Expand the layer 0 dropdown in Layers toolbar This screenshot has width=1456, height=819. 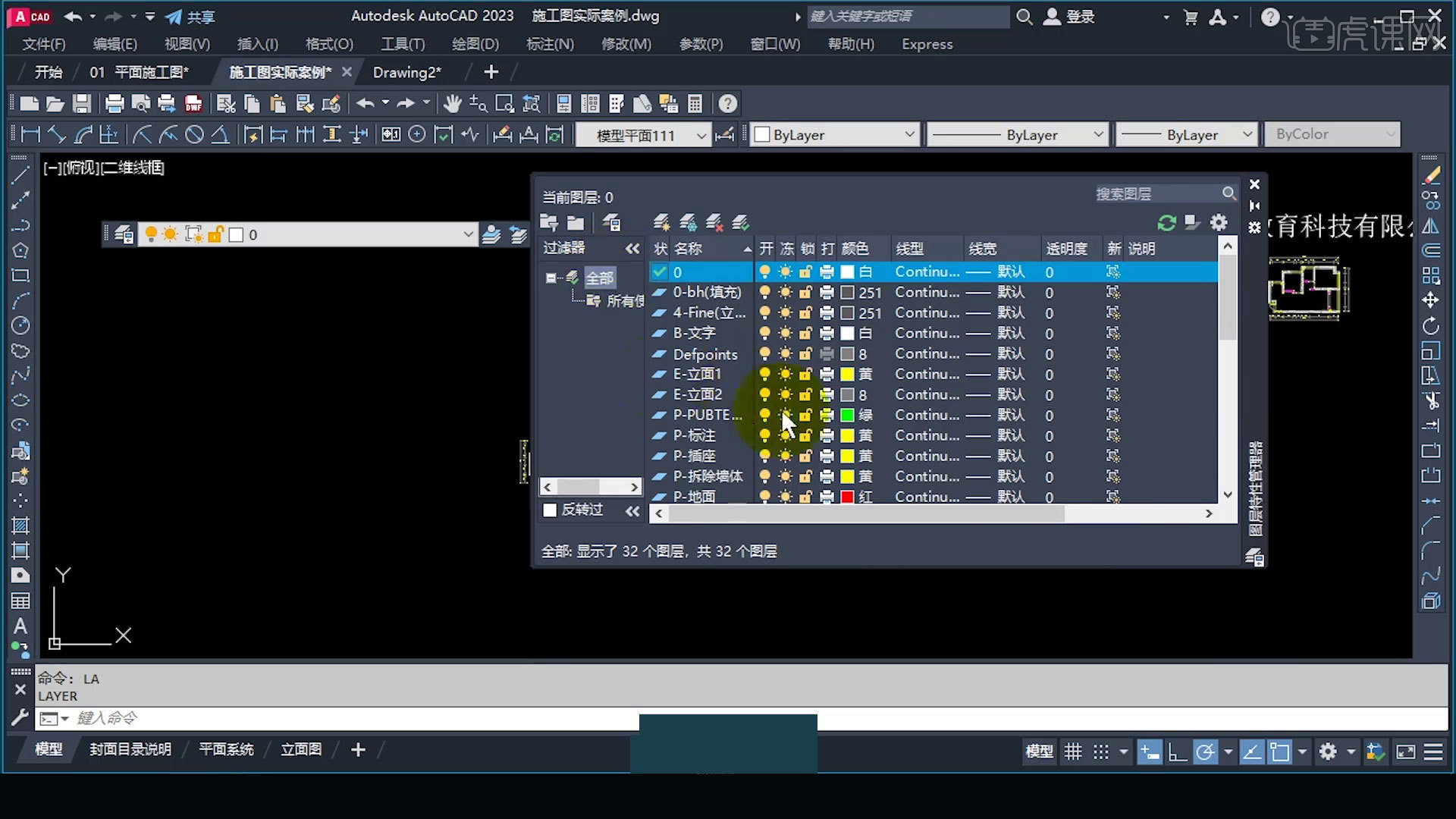point(468,234)
